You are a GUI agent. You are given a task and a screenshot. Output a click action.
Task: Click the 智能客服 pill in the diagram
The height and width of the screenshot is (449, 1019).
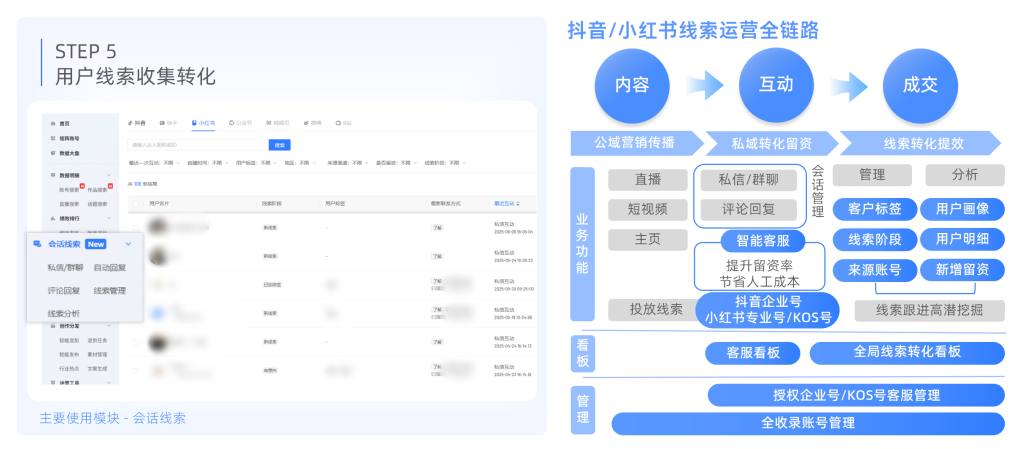click(762, 241)
